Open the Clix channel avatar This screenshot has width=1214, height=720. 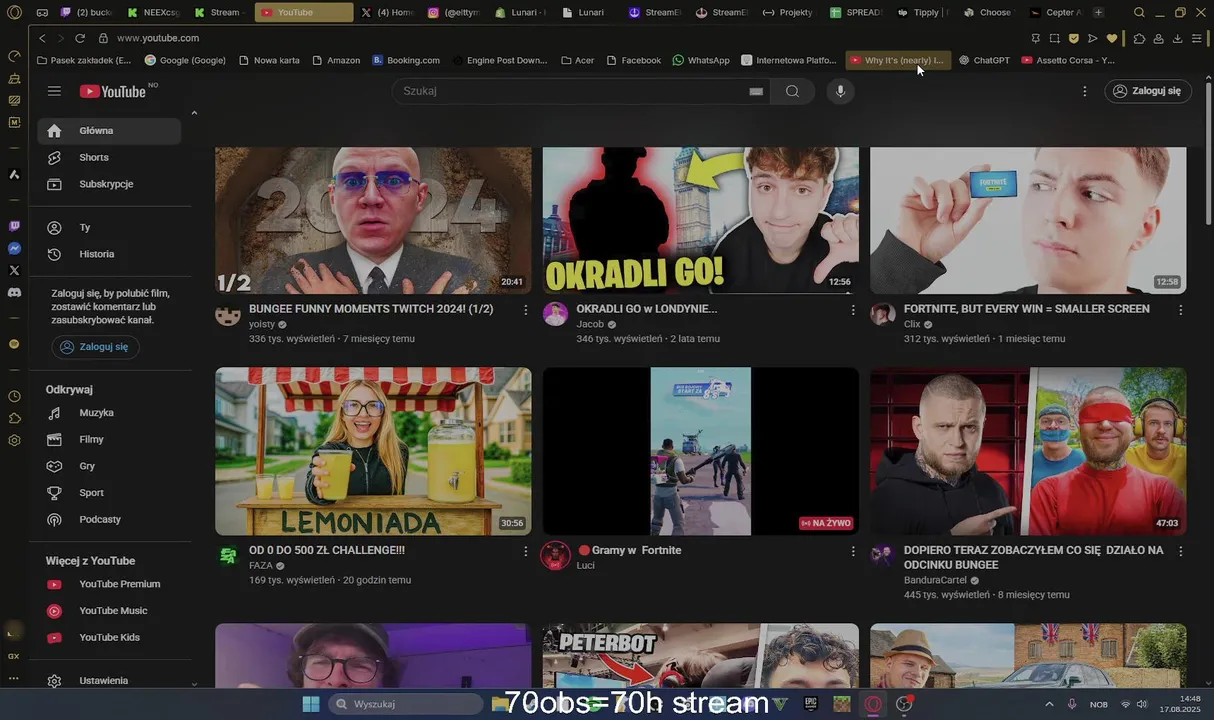click(x=883, y=315)
